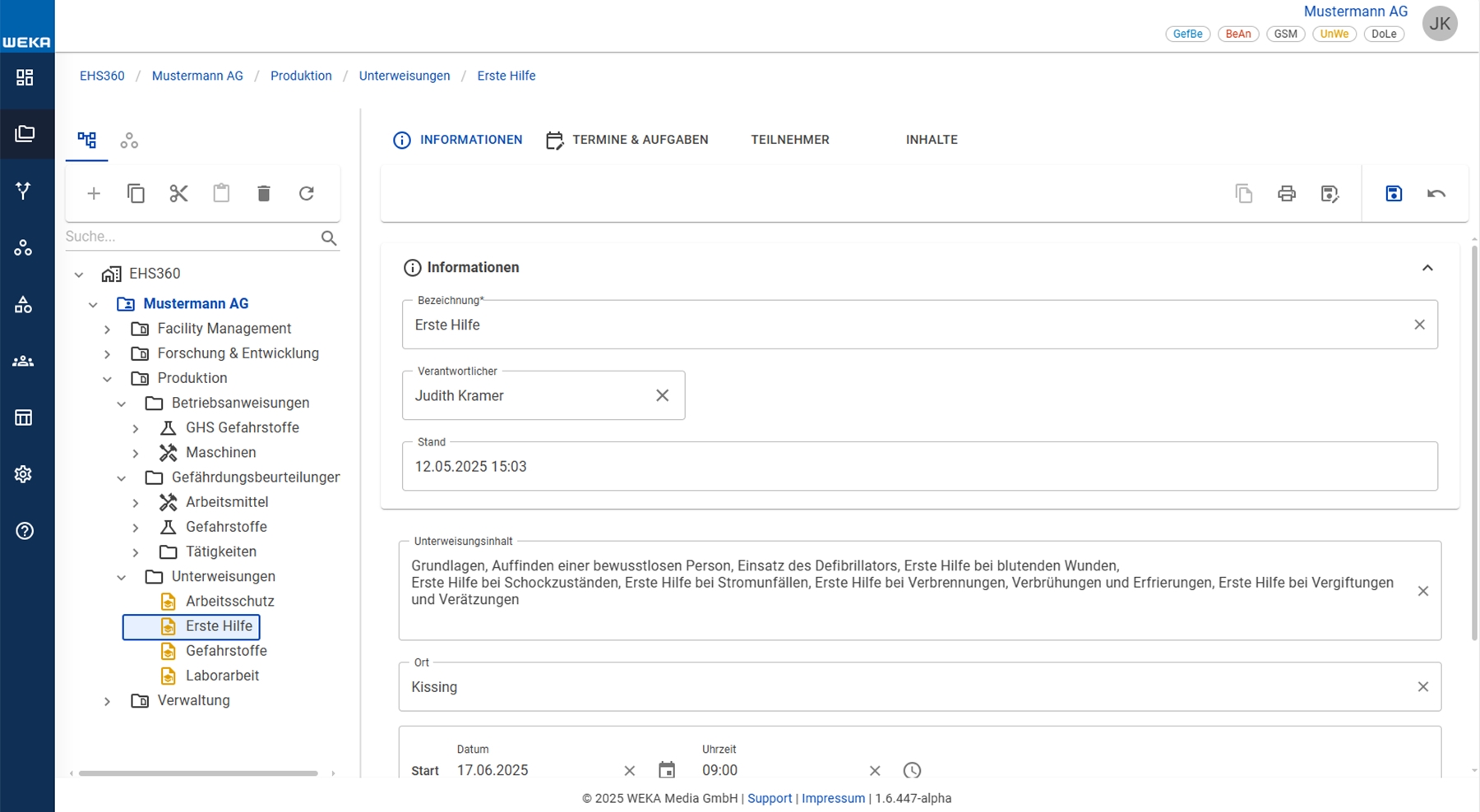1480x812 pixels.
Task: Switch to the Teilnehmer tab
Action: coord(789,140)
